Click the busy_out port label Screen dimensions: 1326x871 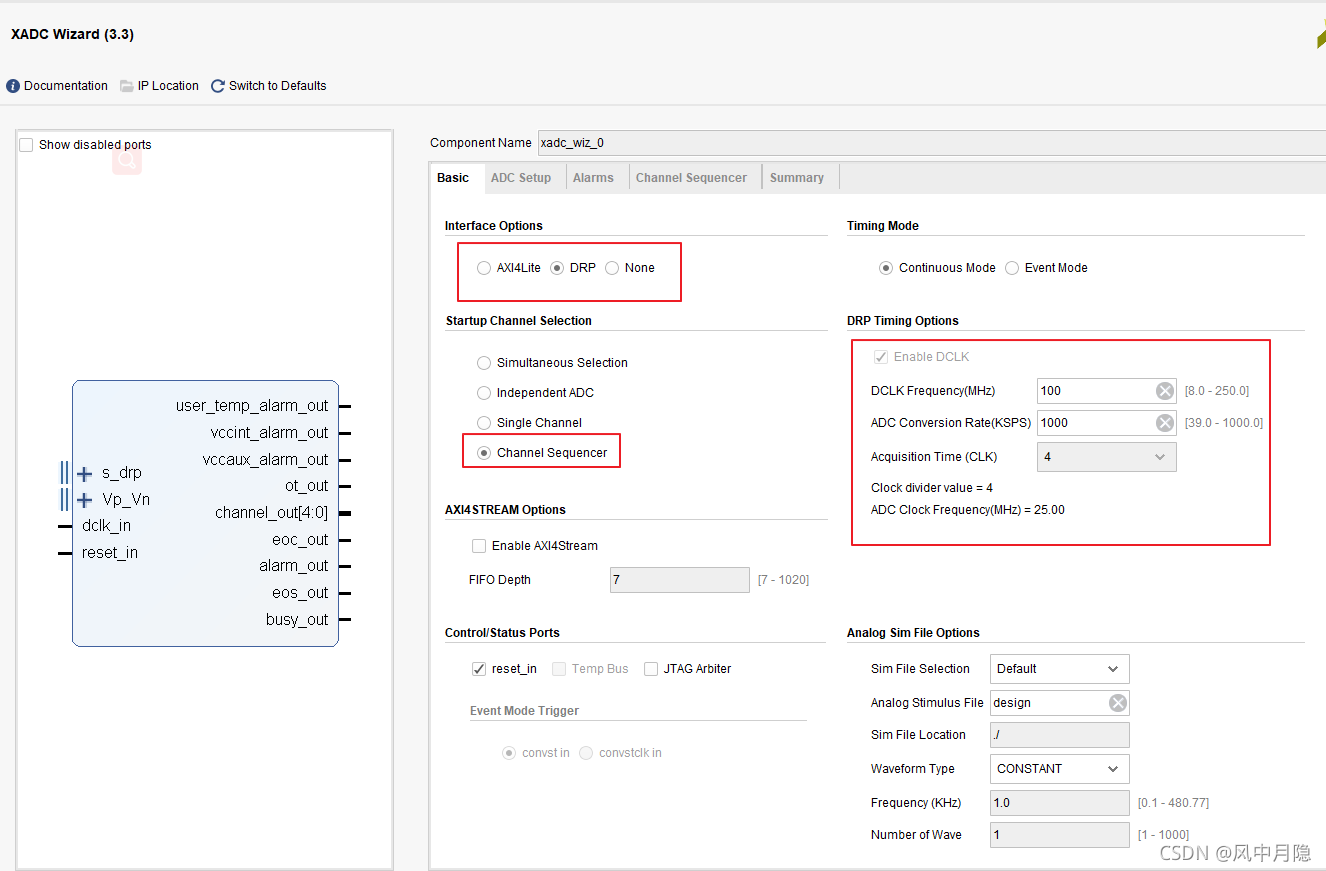[x=297, y=620]
